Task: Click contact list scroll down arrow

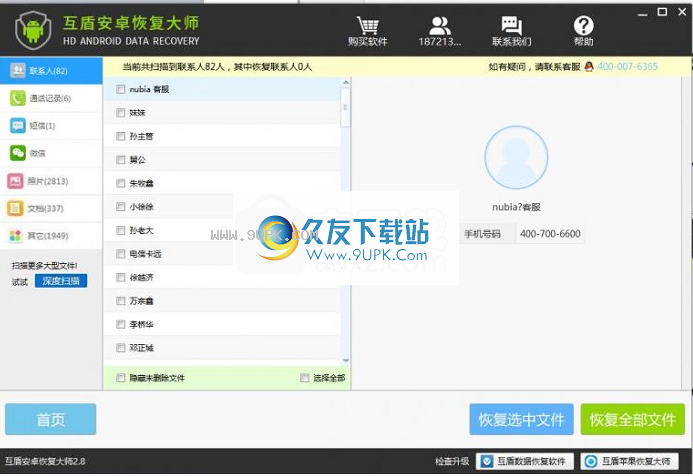Action: click(346, 361)
